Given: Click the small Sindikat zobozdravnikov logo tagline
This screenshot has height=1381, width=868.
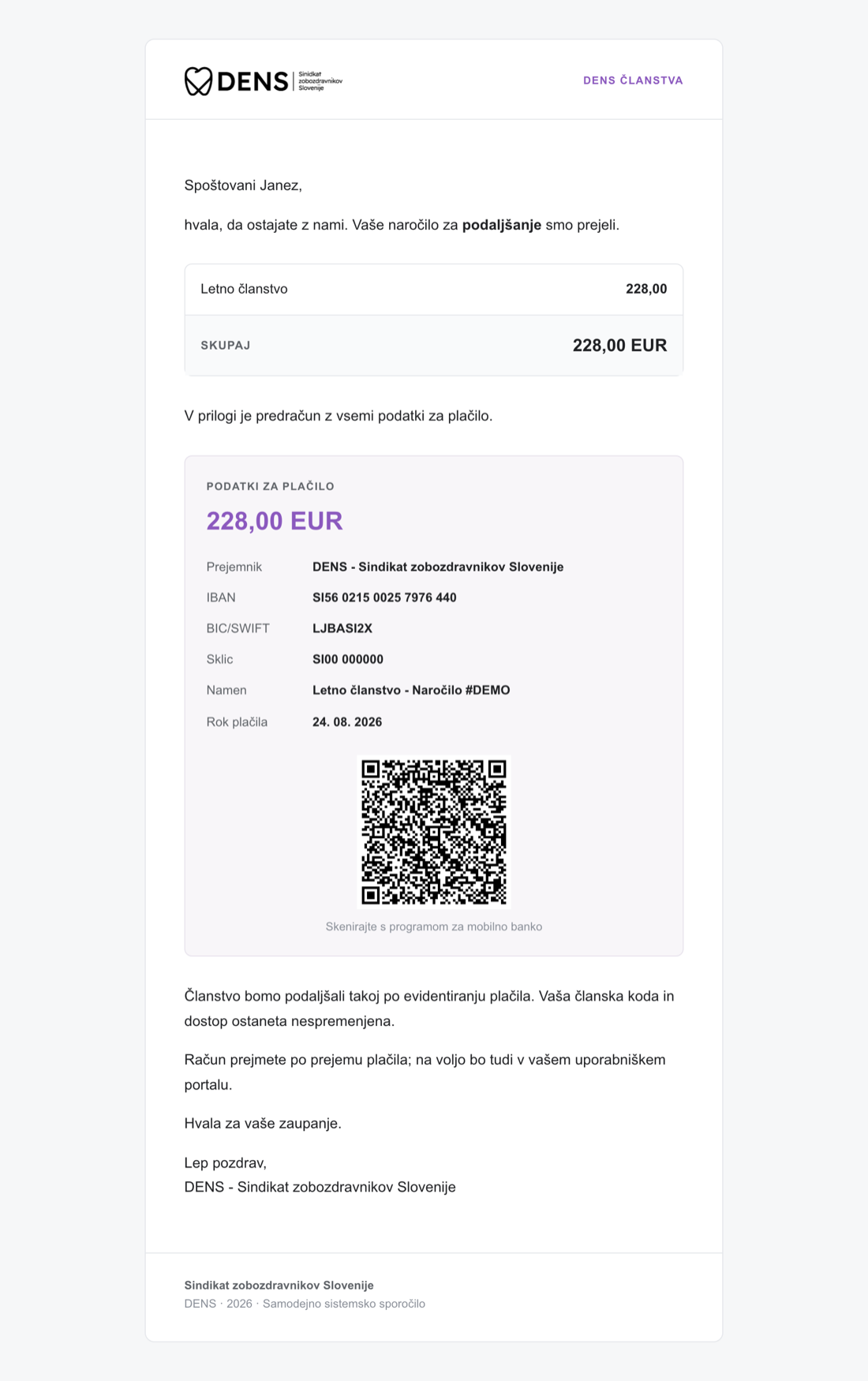Looking at the screenshot, I should [320, 80].
